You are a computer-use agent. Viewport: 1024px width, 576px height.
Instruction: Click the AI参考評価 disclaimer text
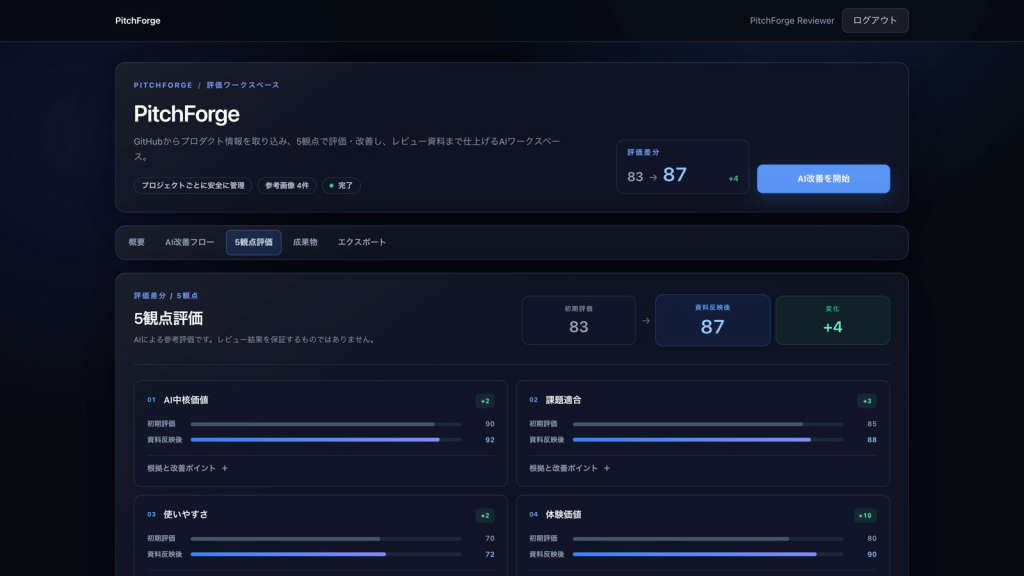click(255, 340)
